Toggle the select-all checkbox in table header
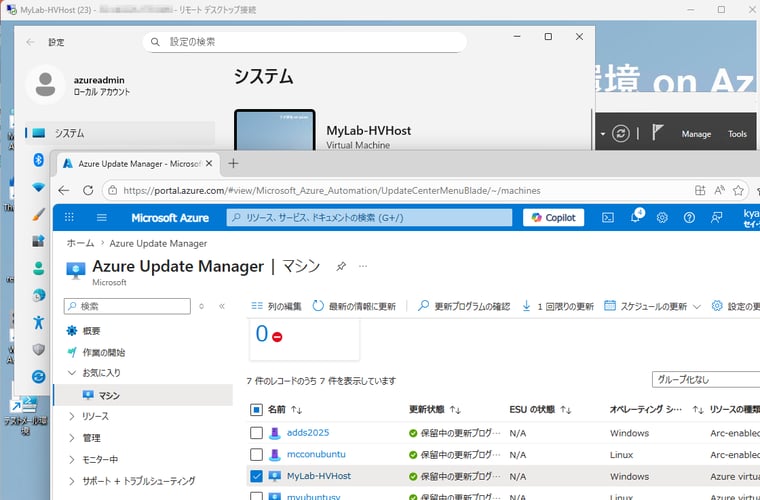760x500 pixels. pyautogui.click(x=256, y=410)
